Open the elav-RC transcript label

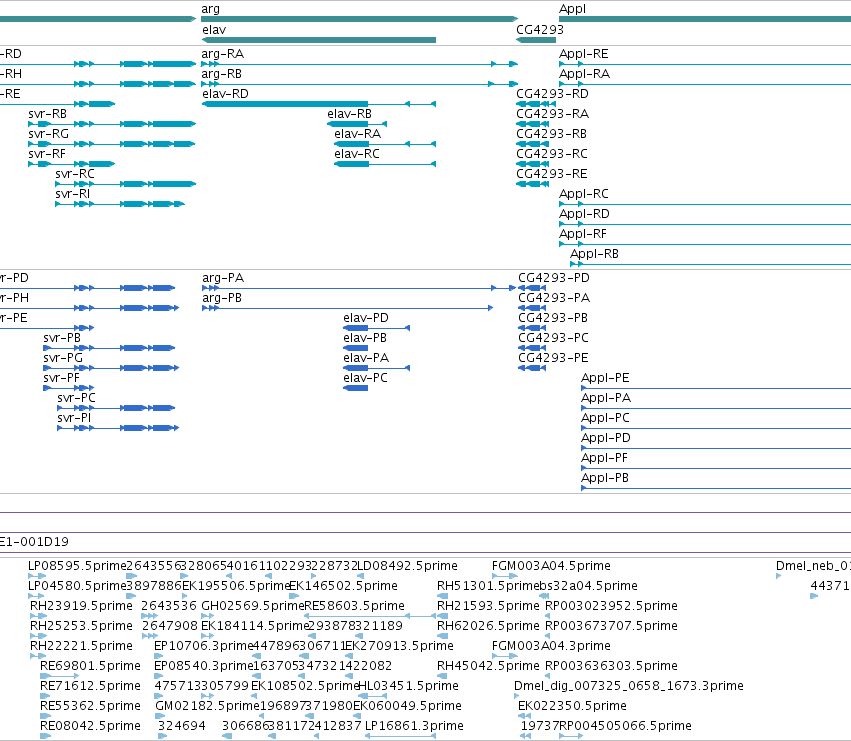tap(357, 154)
